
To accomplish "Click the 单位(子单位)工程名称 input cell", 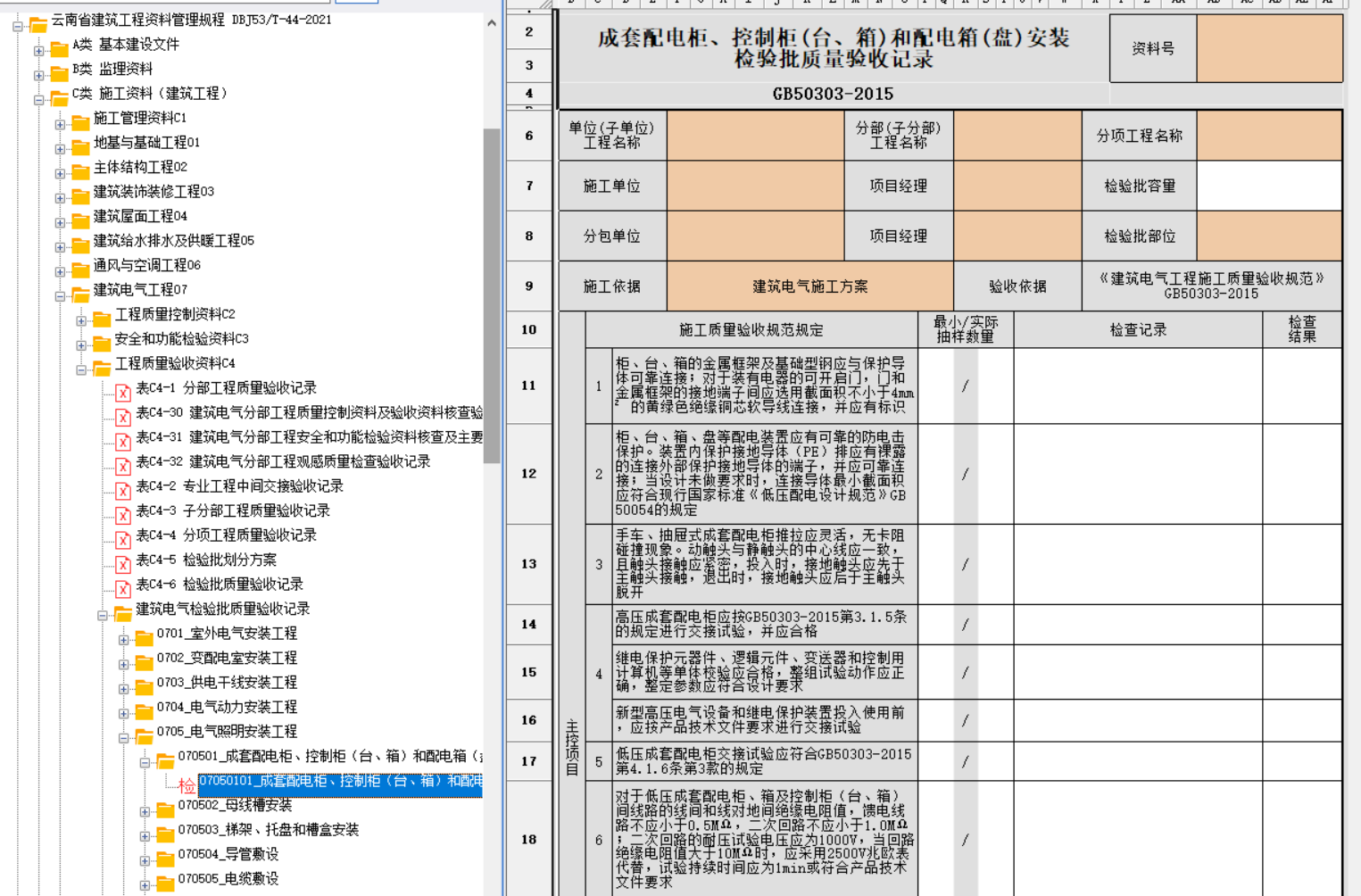I will coord(755,136).
